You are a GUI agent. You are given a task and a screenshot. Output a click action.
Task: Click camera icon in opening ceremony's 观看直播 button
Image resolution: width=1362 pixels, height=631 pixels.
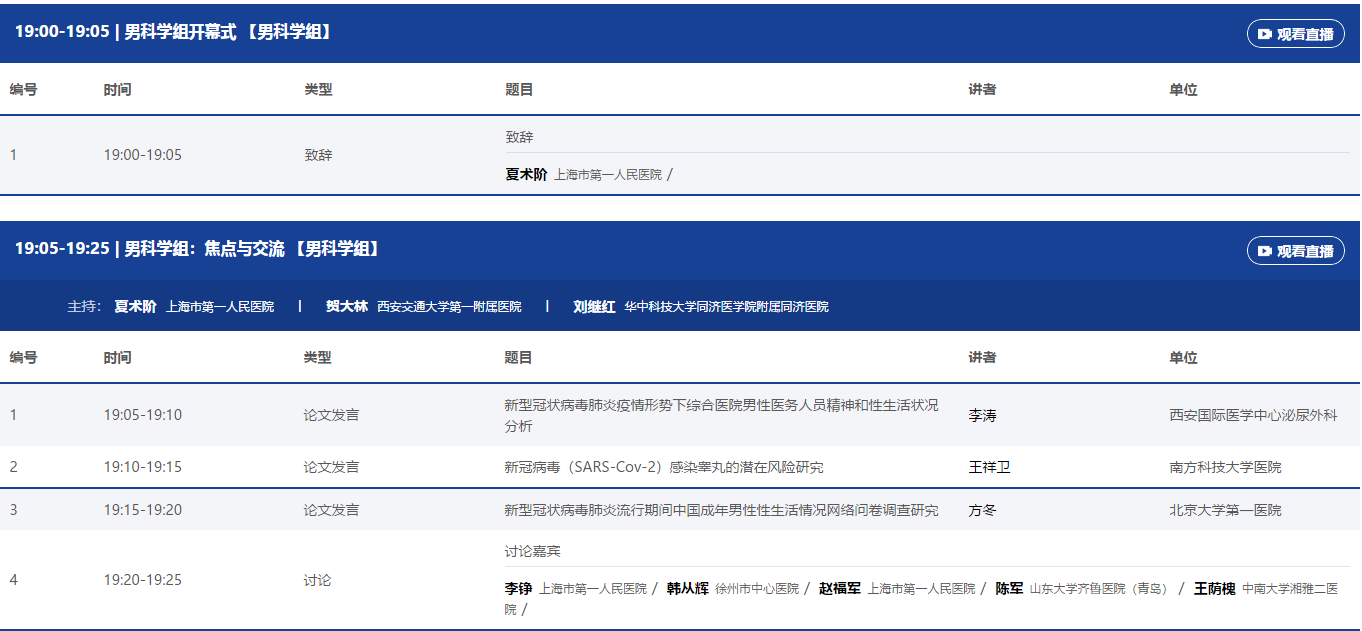click(1265, 34)
